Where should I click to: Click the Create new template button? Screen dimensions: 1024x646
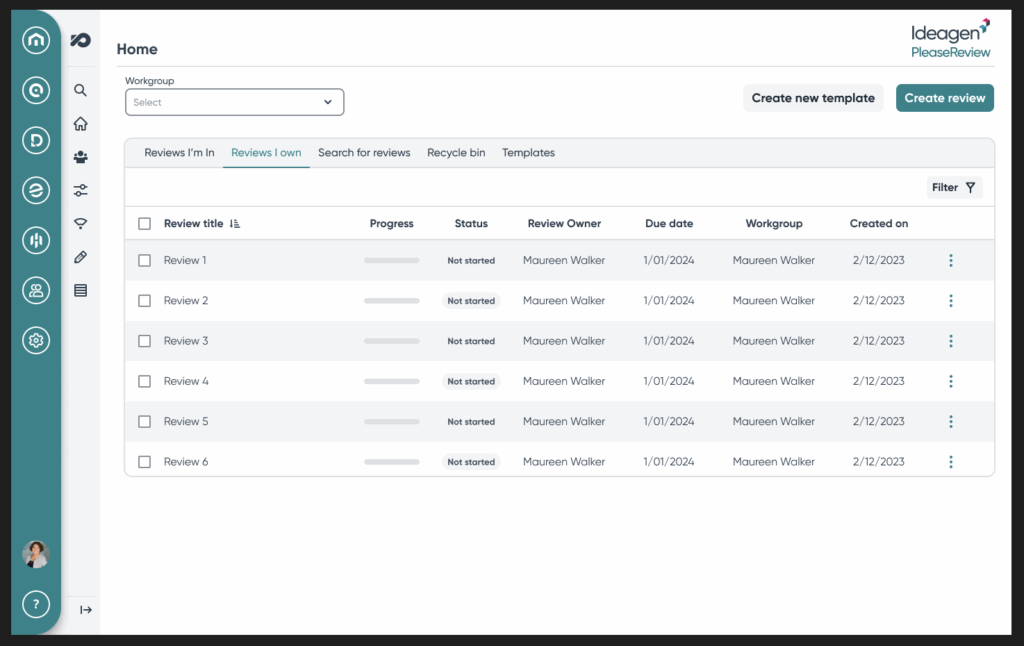[813, 98]
